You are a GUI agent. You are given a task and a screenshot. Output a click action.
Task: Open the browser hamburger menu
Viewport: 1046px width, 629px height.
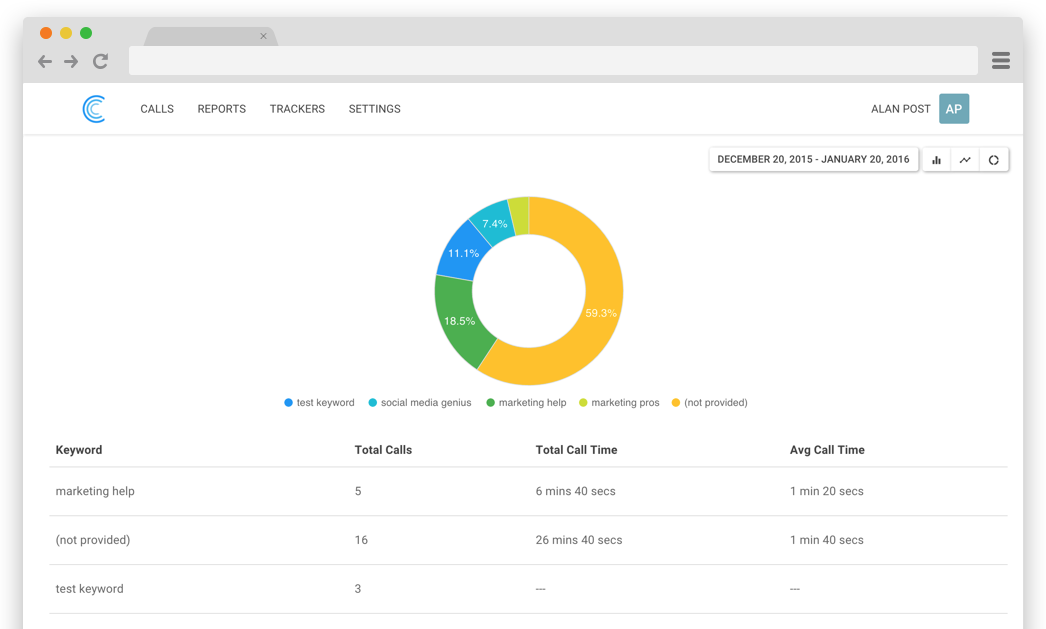point(1001,61)
